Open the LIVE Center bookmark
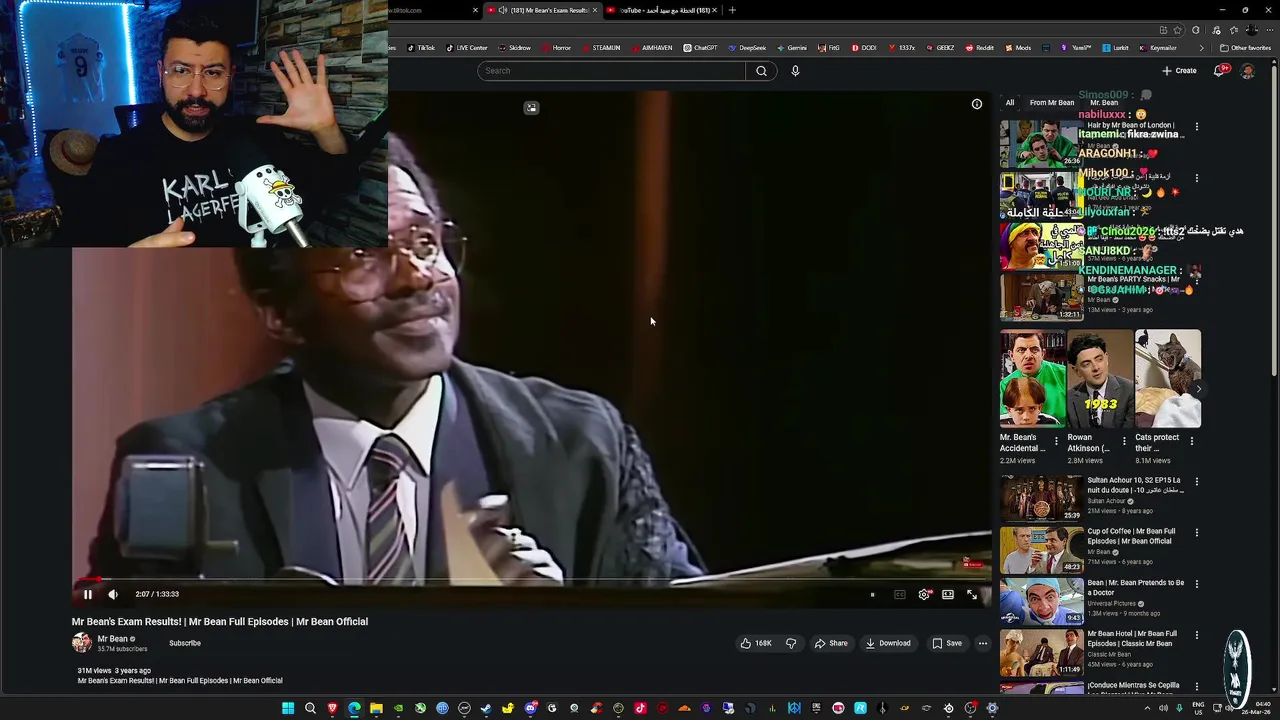This screenshot has width=1280, height=720. pyautogui.click(x=467, y=48)
